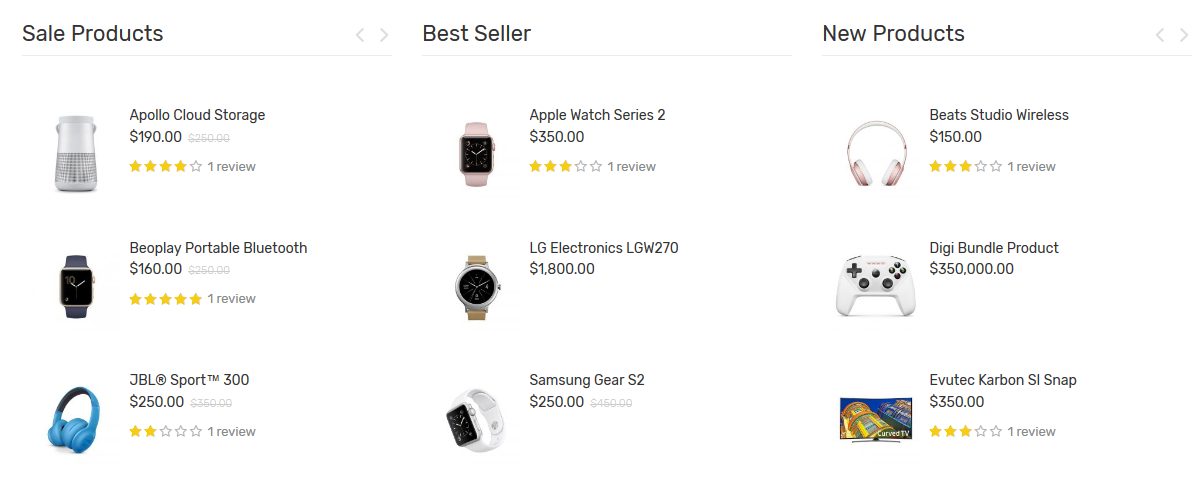Open Digi Bundle Product link
1204x491 pixels.
click(993, 248)
